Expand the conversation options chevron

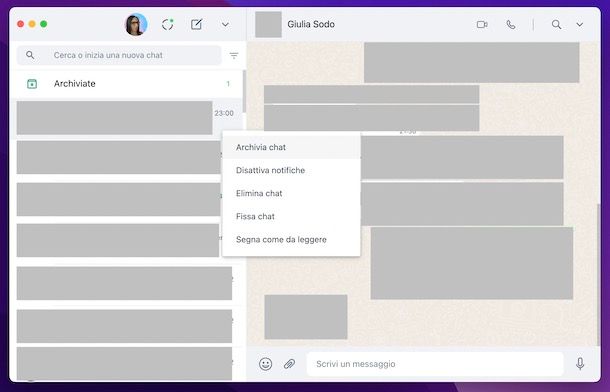point(580,24)
